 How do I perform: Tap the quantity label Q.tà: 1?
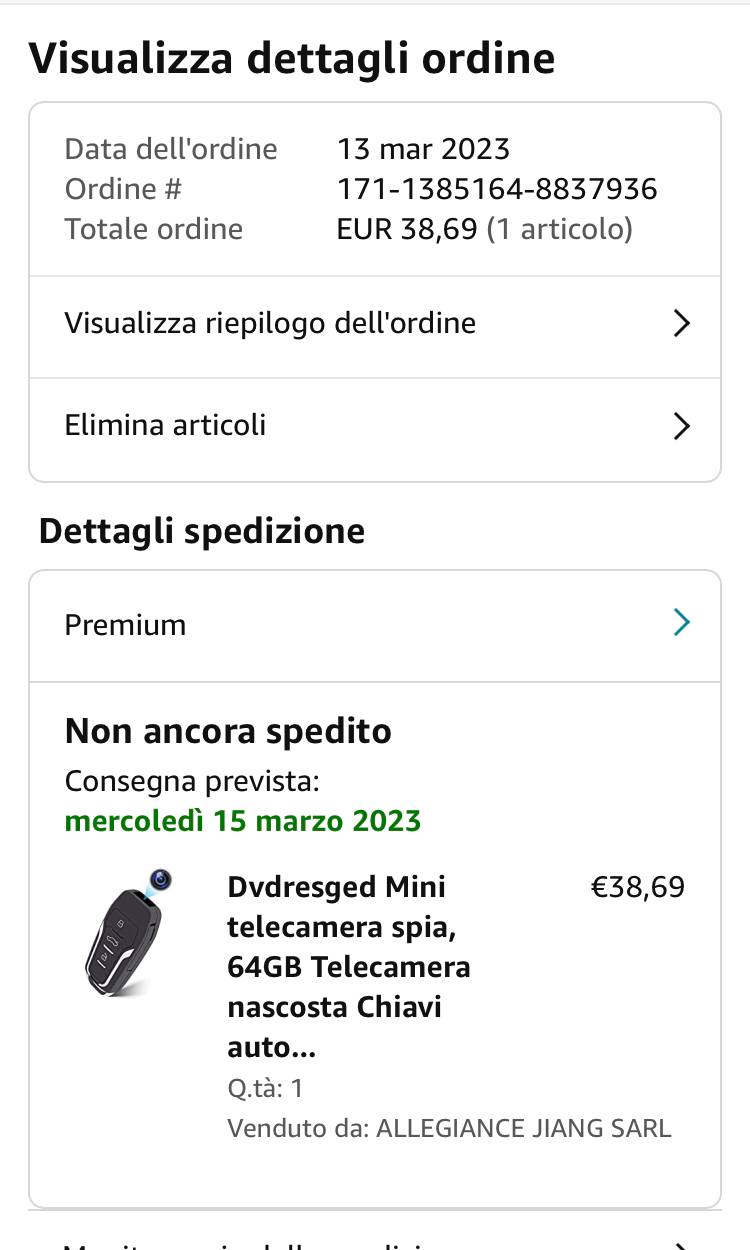(265, 1088)
